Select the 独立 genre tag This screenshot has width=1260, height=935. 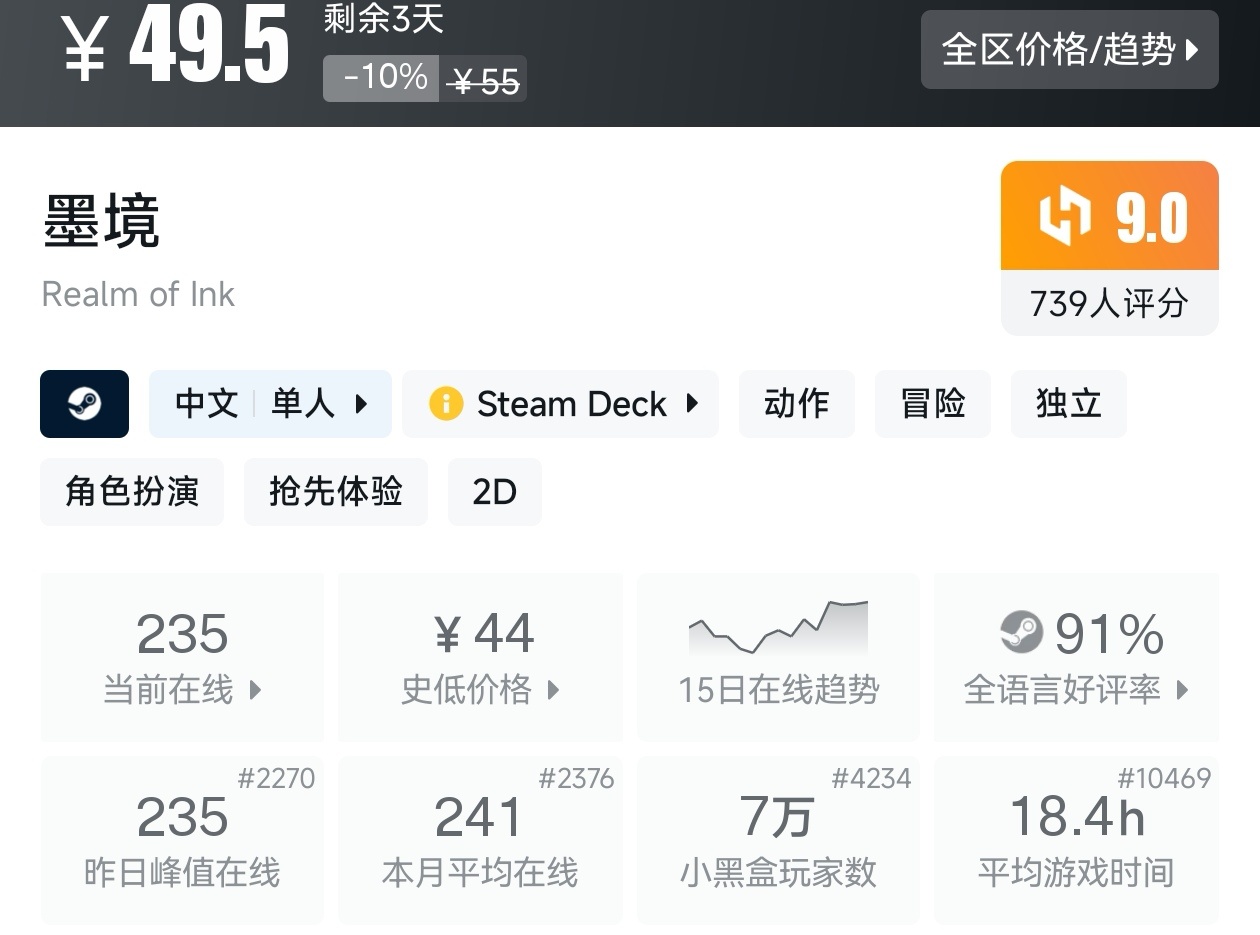pyautogui.click(x=1068, y=404)
